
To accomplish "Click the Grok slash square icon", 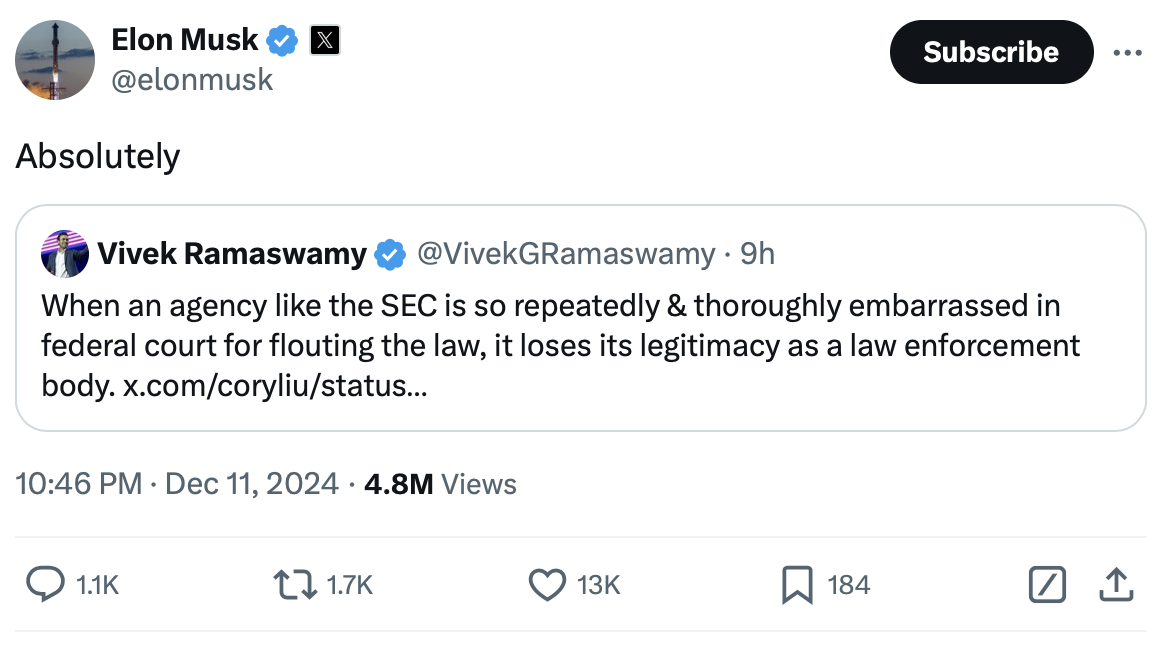I will coord(1048,584).
